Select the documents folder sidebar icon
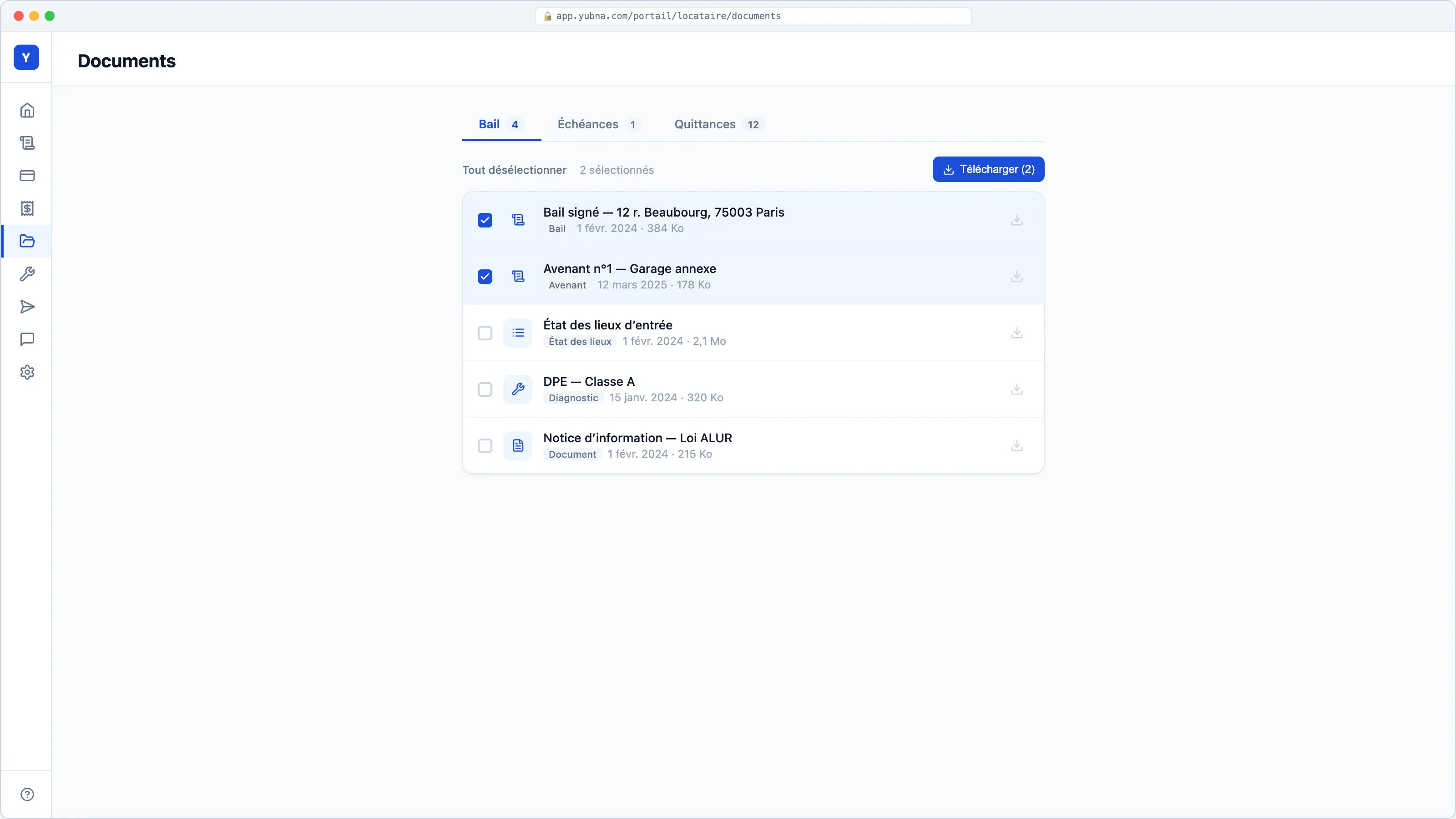The image size is (1456, 819). coord(27,241)
